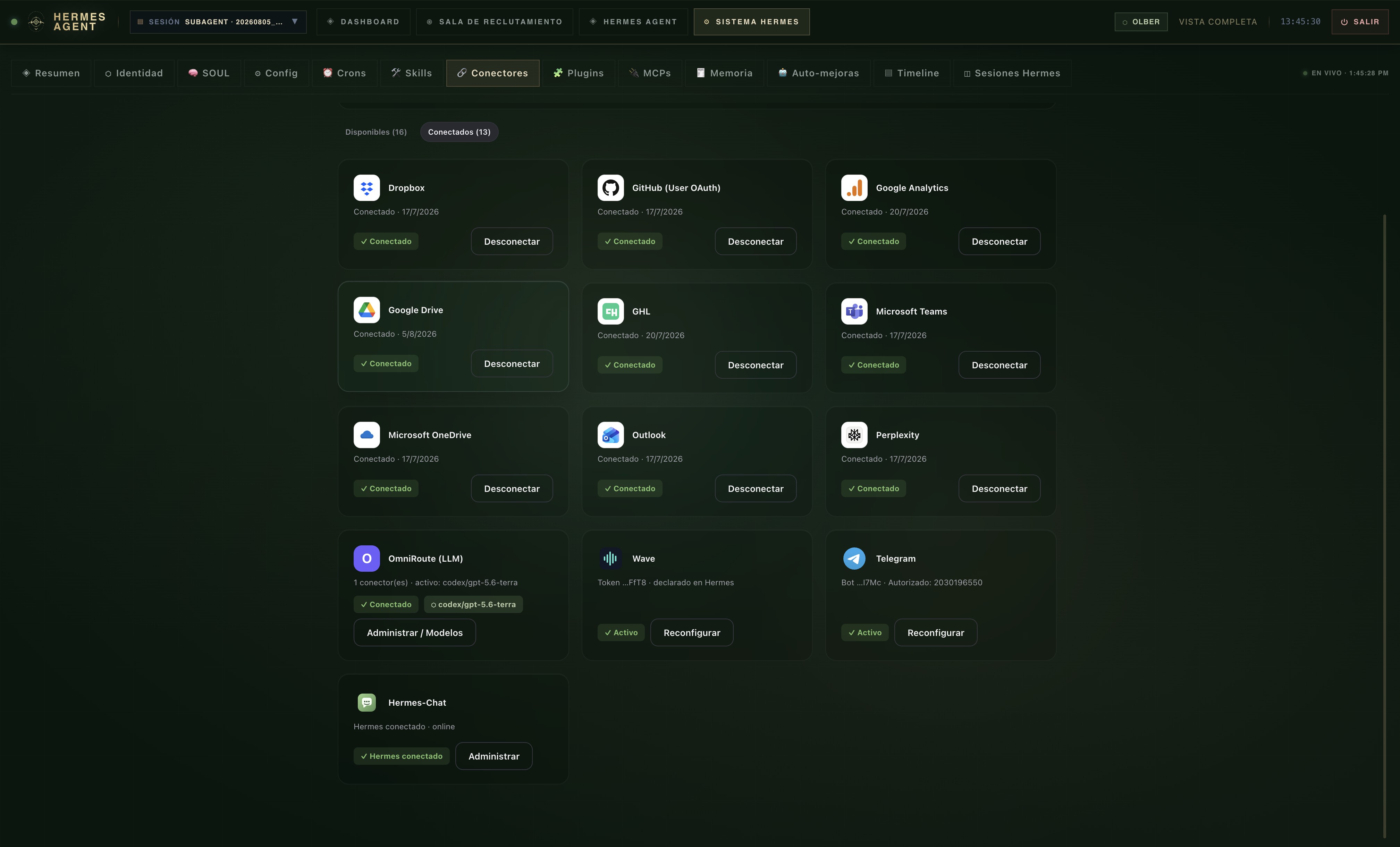Click the OLBER user button

tap(1141, 22)
